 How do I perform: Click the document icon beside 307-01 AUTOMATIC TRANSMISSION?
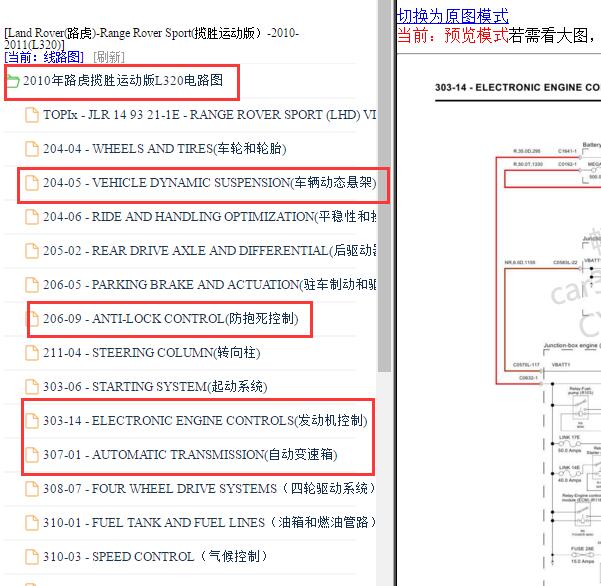[x=32, y=455]
